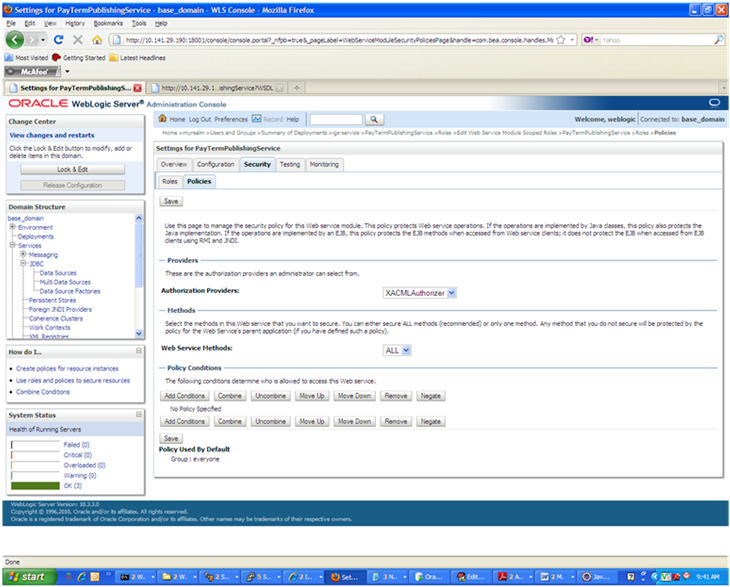
Task: Minimize the System Status panel
Action: point(139,414)
